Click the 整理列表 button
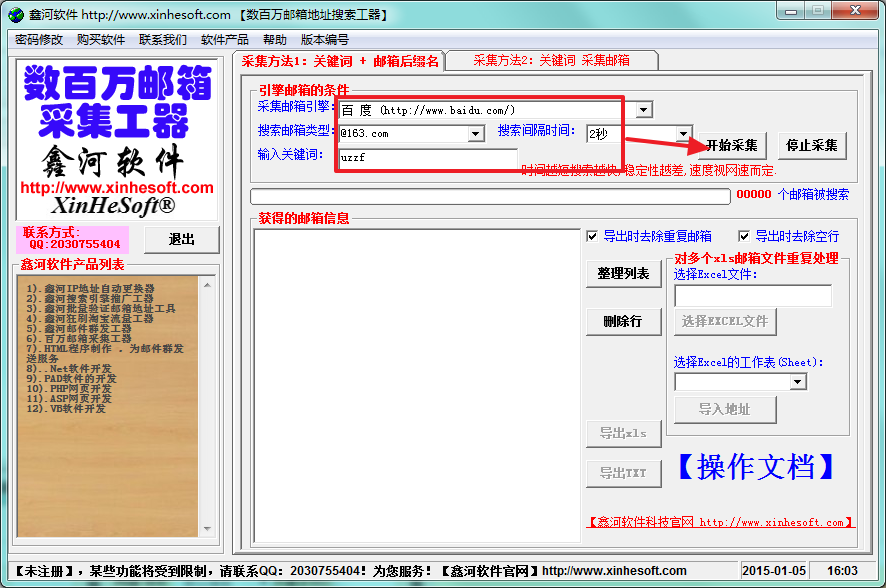Viewport: 886px width, 588px height. pyautogui.click(x=624, y=274)
